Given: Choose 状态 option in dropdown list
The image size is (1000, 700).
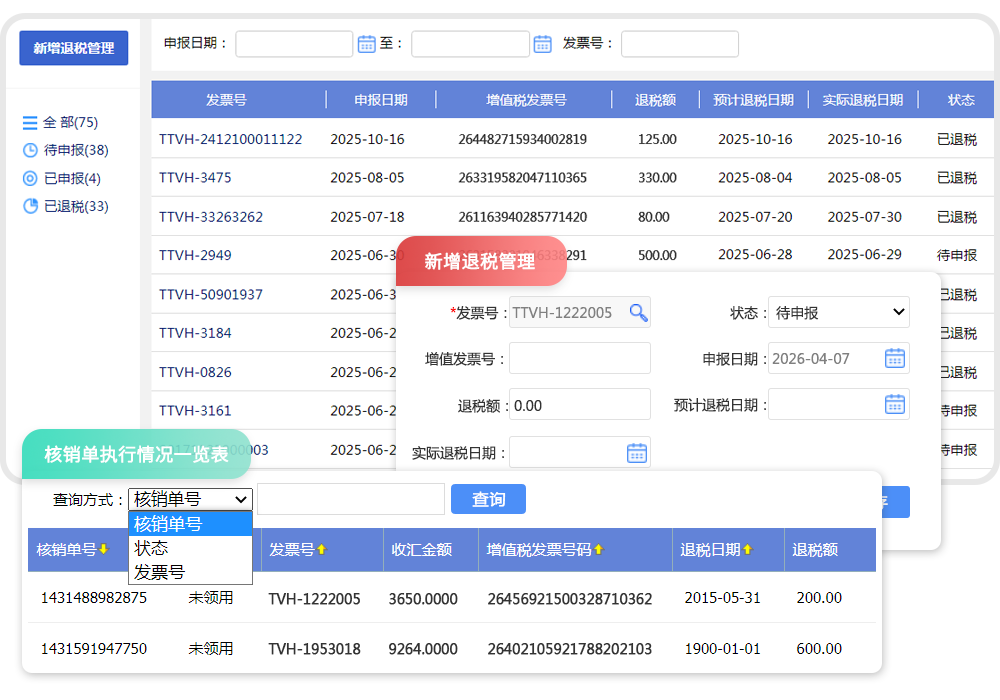Looking at the screenshot, I should [x=191, y=548].
